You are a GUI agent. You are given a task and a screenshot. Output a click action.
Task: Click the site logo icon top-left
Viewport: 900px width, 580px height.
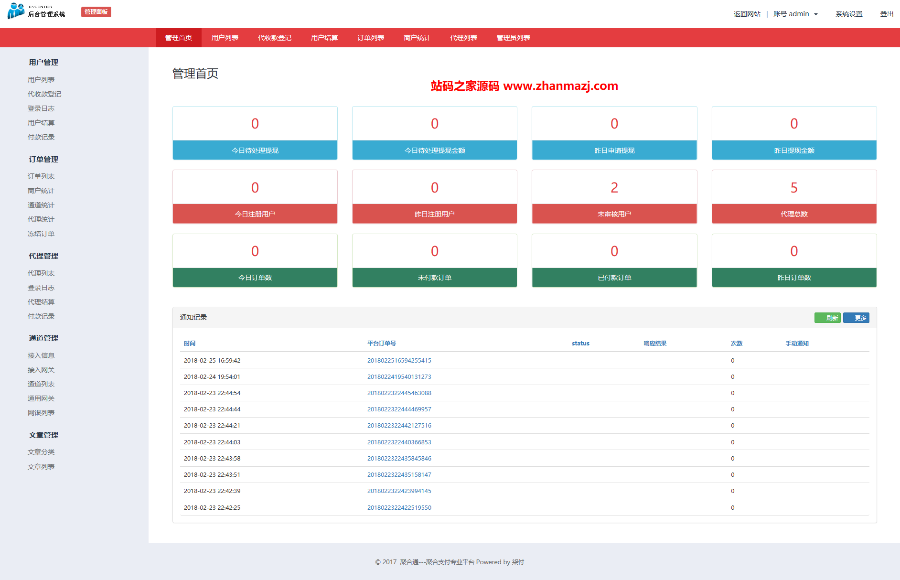pyautogui.click(x=14, y=11)
